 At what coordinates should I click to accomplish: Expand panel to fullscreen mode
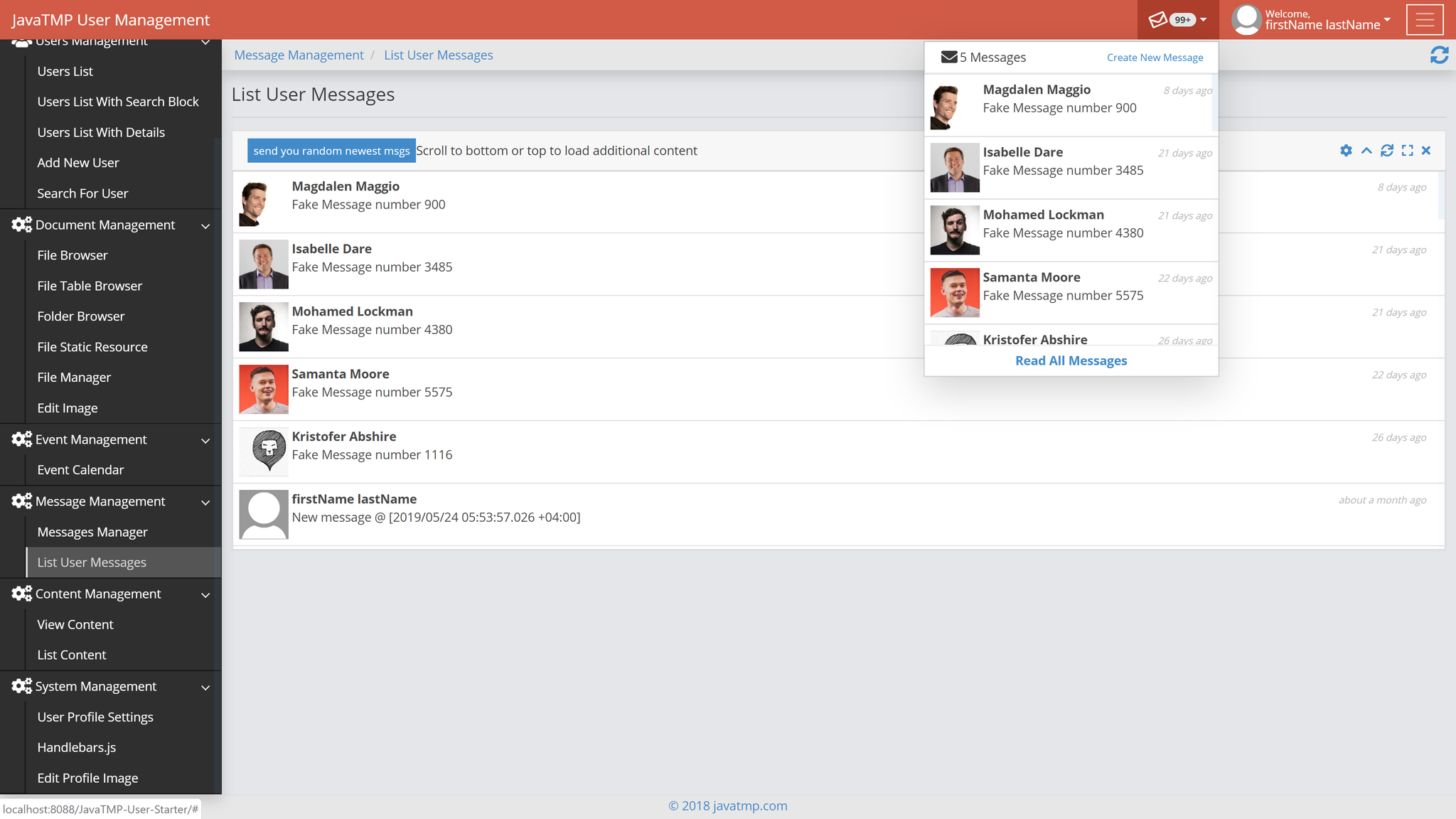point(1408,151)
